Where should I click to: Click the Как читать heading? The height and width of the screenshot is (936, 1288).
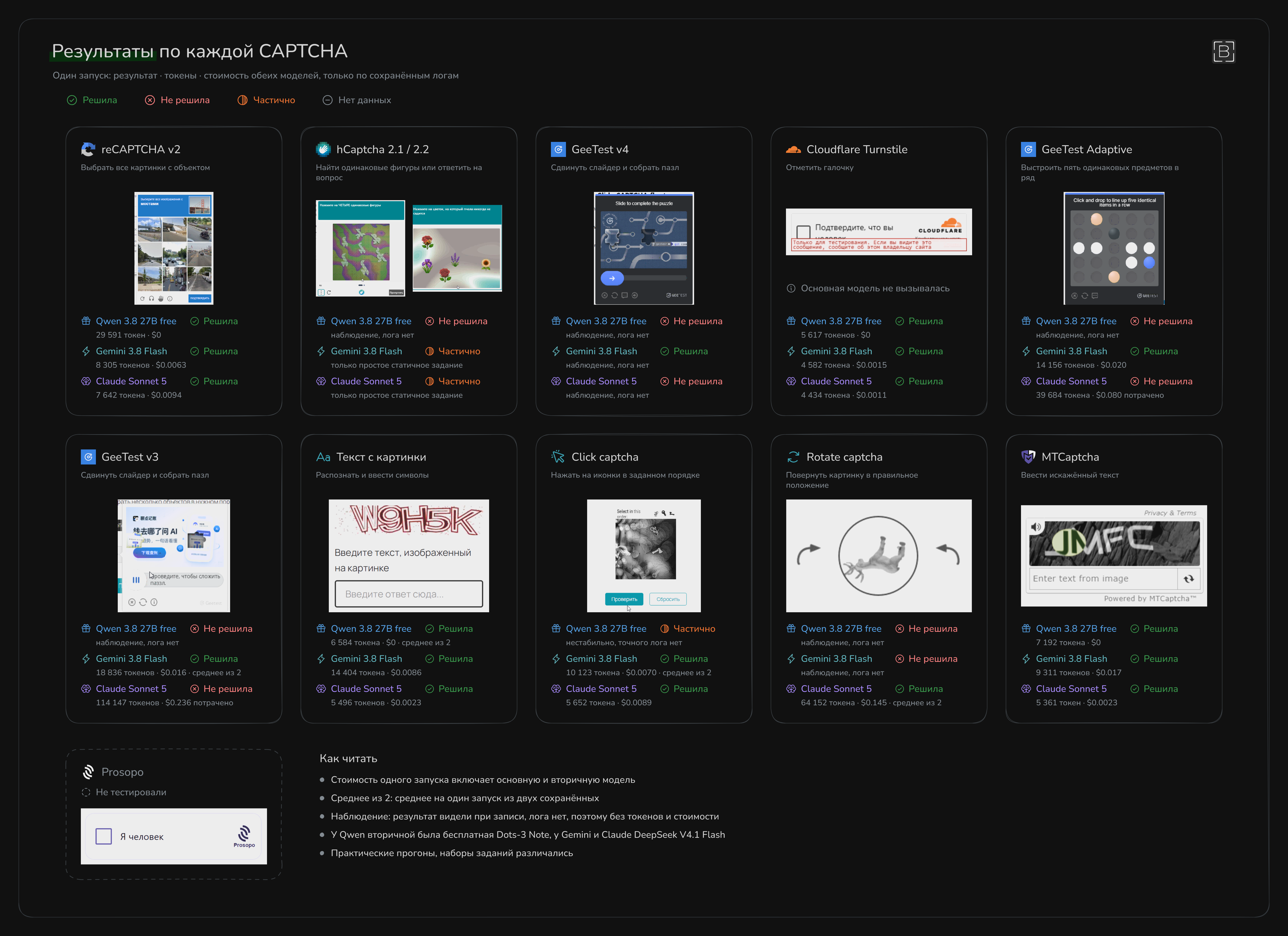coord(348,758)
